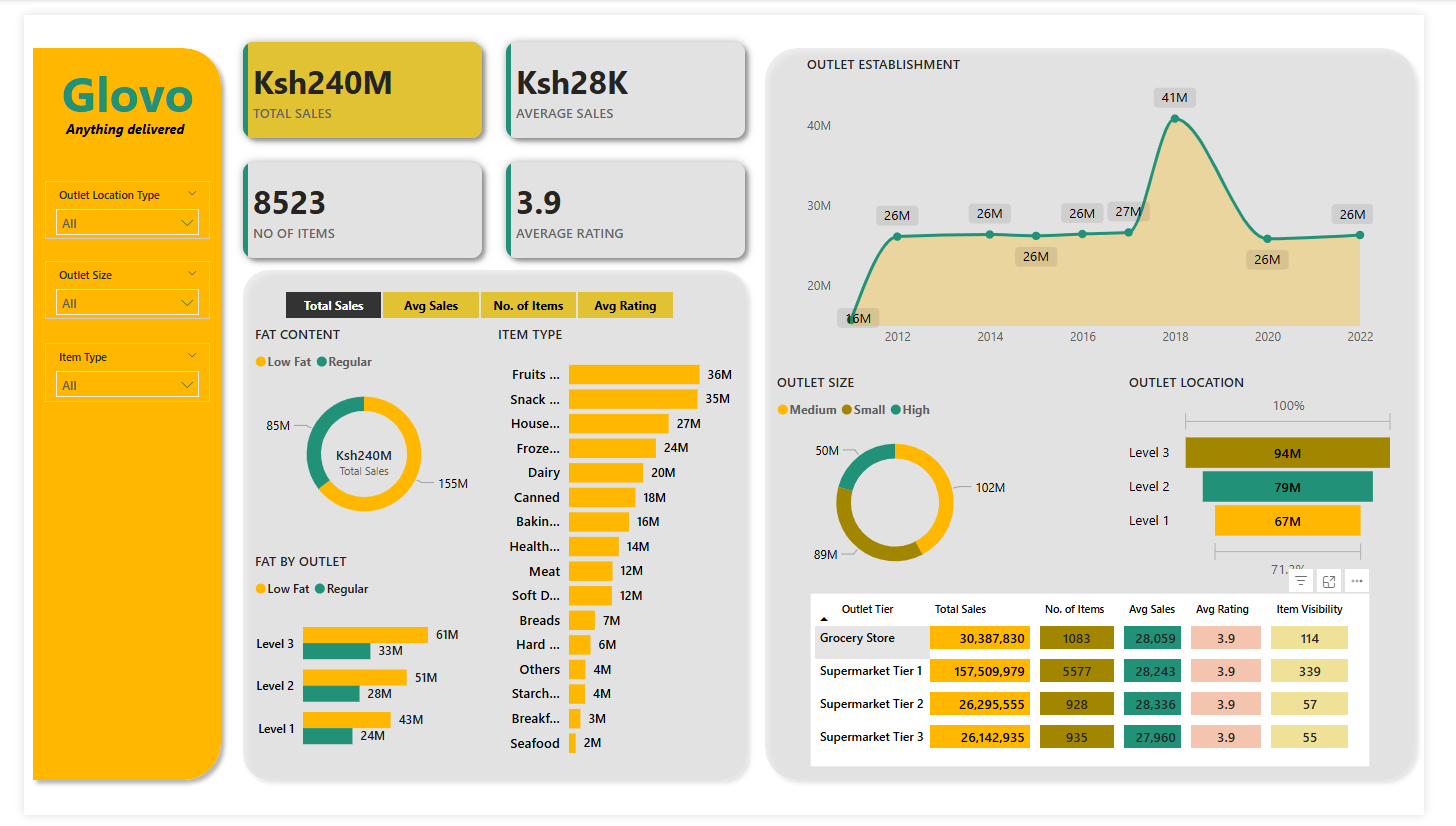Click the Item Visibility column header

click(1309, 609)
